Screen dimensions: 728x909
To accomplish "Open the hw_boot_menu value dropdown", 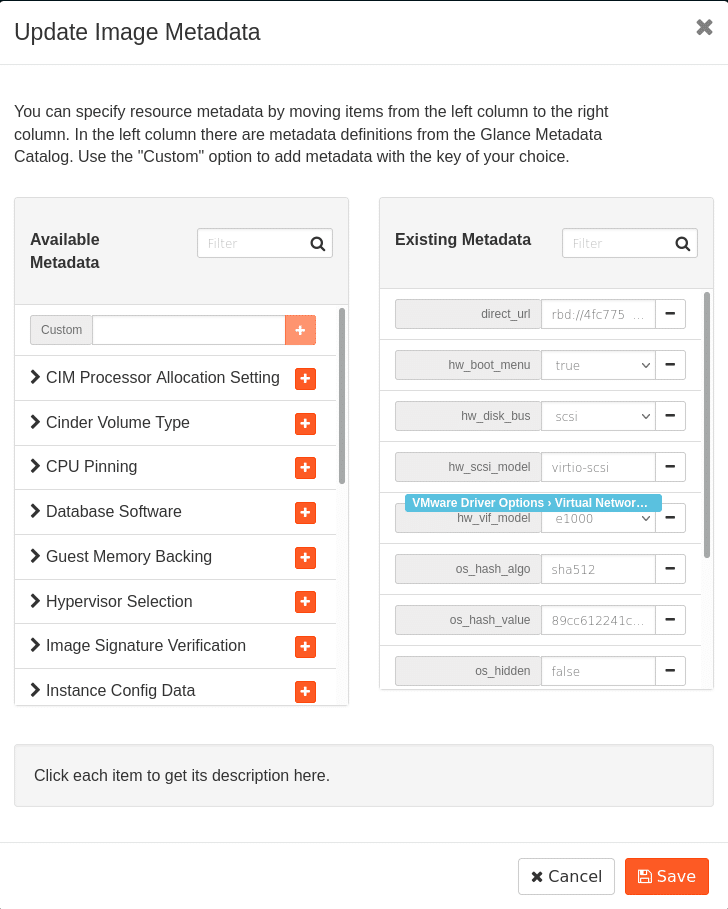I will coord(598,365).
